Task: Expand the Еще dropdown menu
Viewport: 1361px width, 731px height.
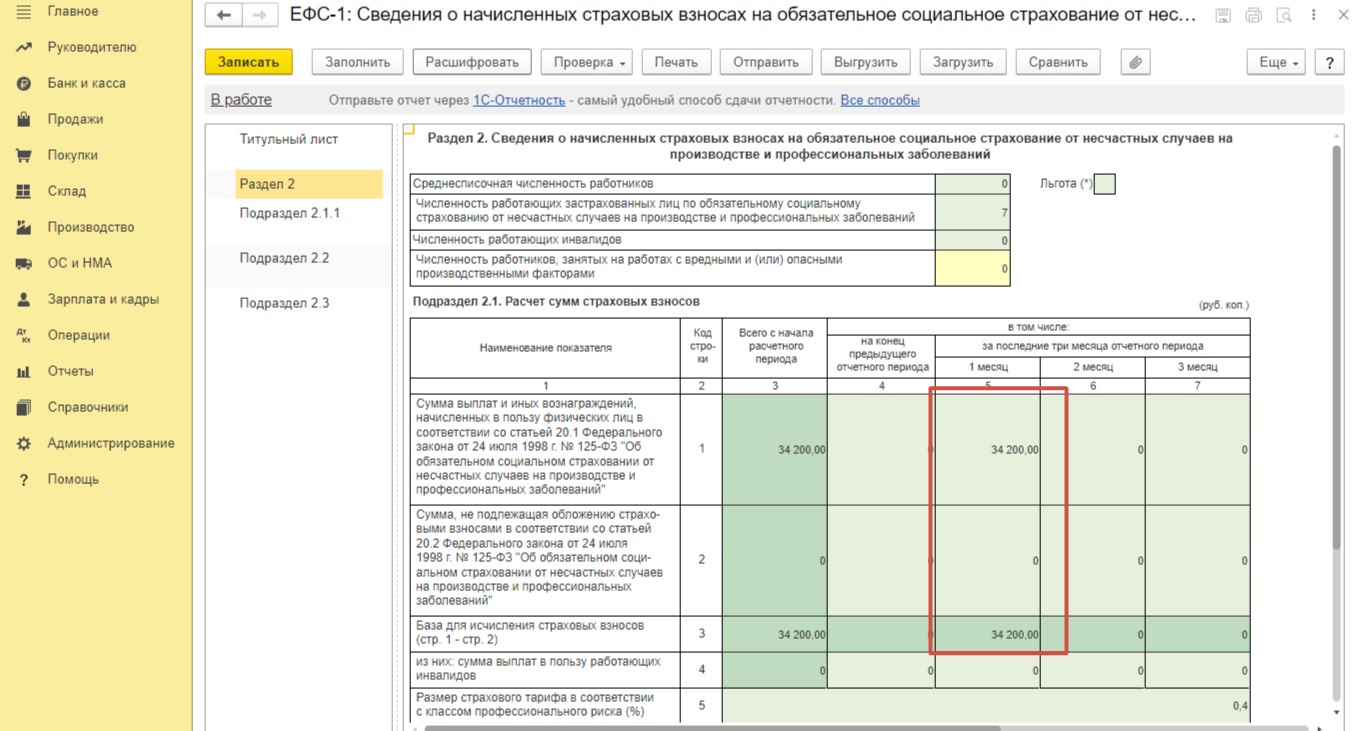Action: (1277, 62)
